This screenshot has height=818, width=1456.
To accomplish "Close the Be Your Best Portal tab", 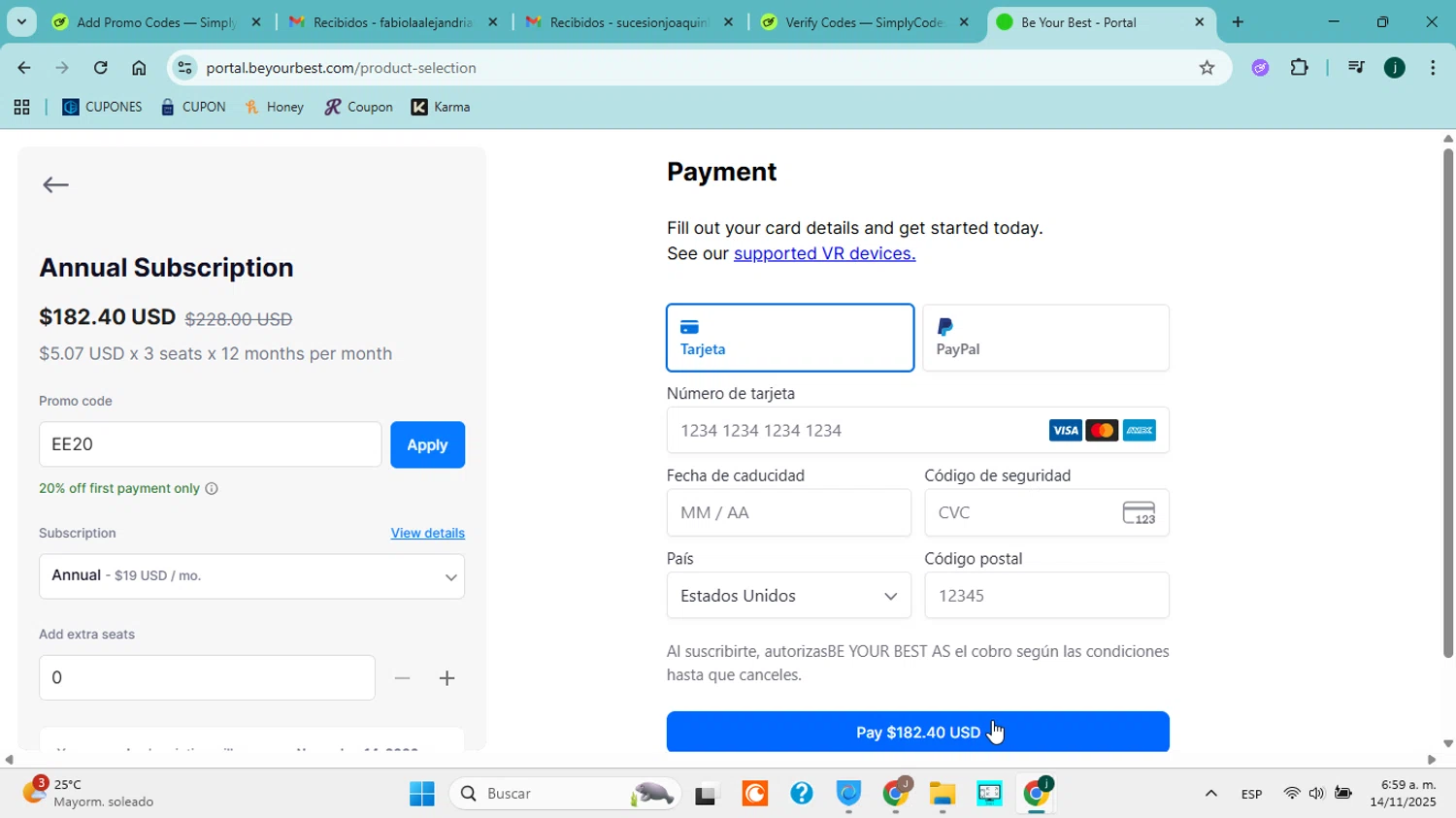I will [x=1200, y=21].
